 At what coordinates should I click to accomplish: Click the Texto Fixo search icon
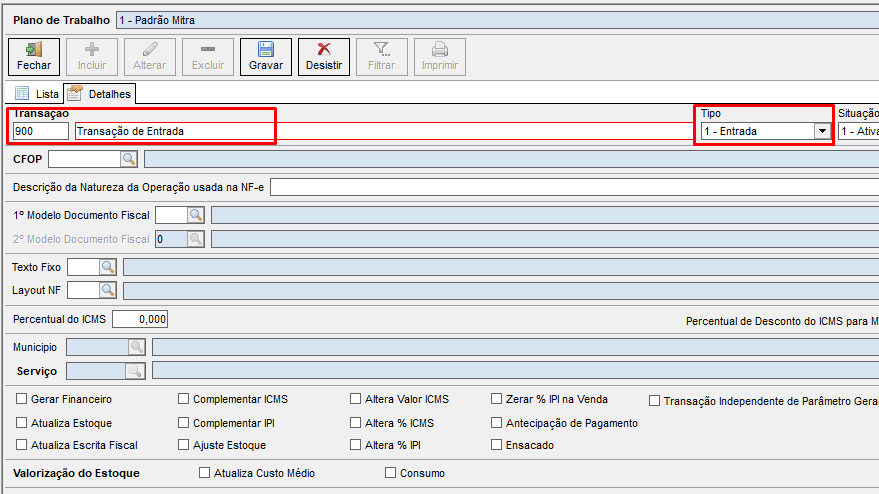(x=107, y=267)
